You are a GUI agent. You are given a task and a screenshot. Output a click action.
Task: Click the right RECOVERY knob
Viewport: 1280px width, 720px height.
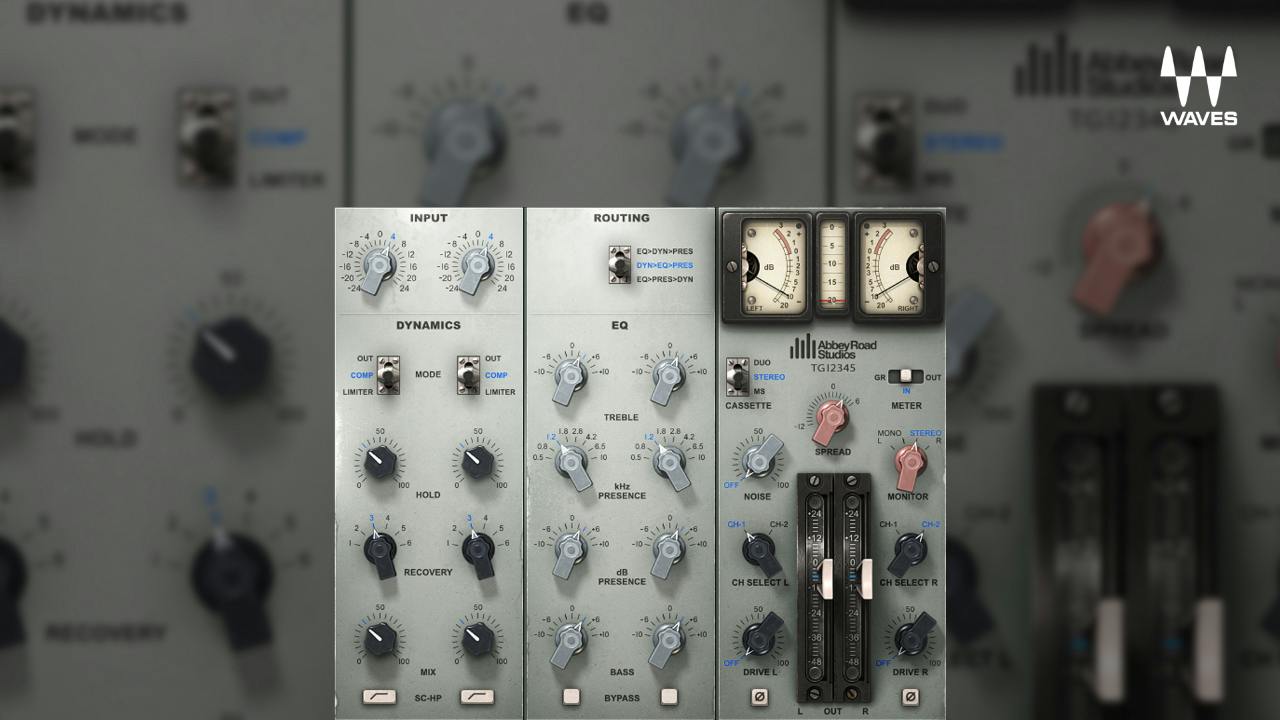(x=478, y=550)
